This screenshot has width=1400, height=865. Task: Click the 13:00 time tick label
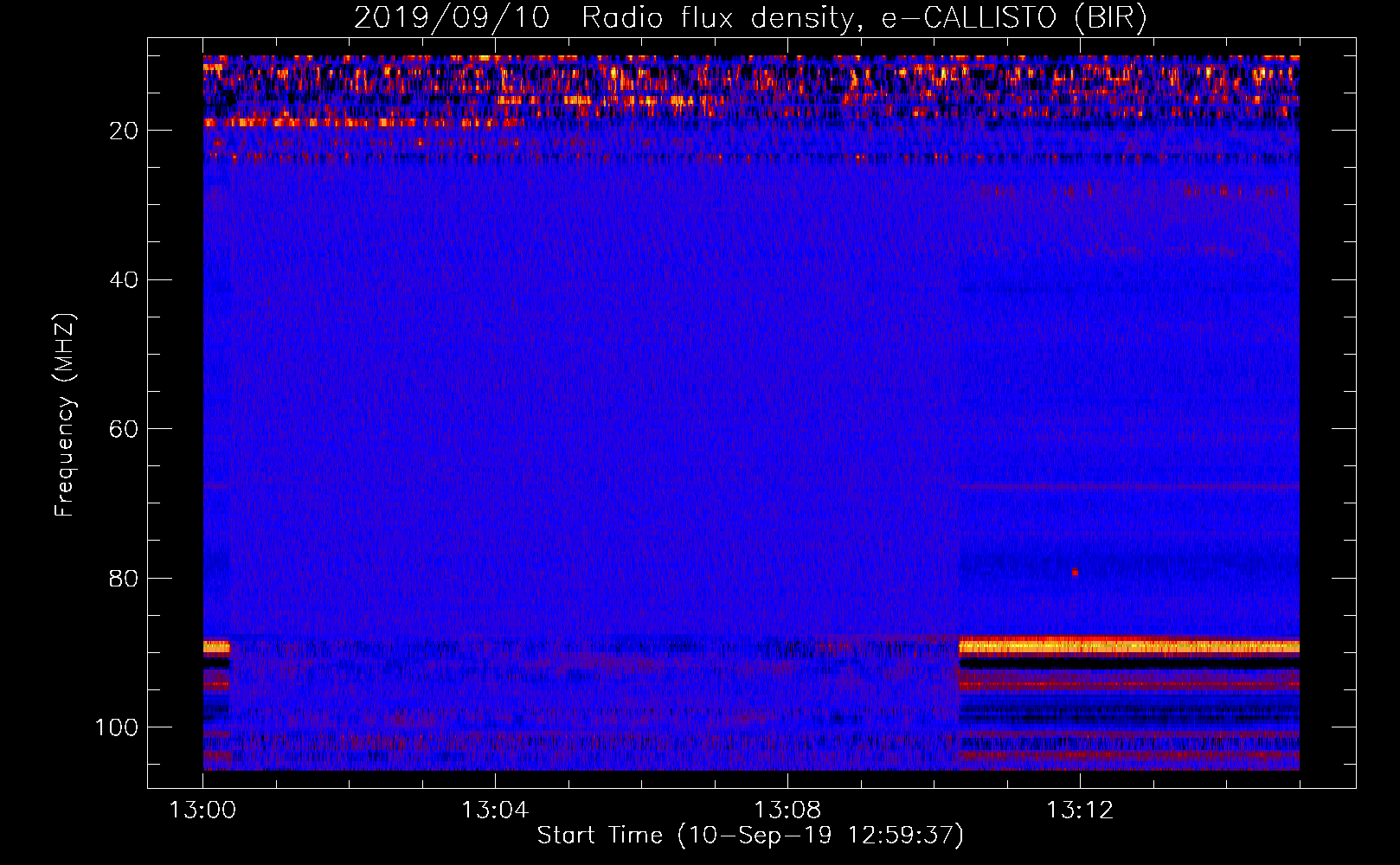coord(202,811)
